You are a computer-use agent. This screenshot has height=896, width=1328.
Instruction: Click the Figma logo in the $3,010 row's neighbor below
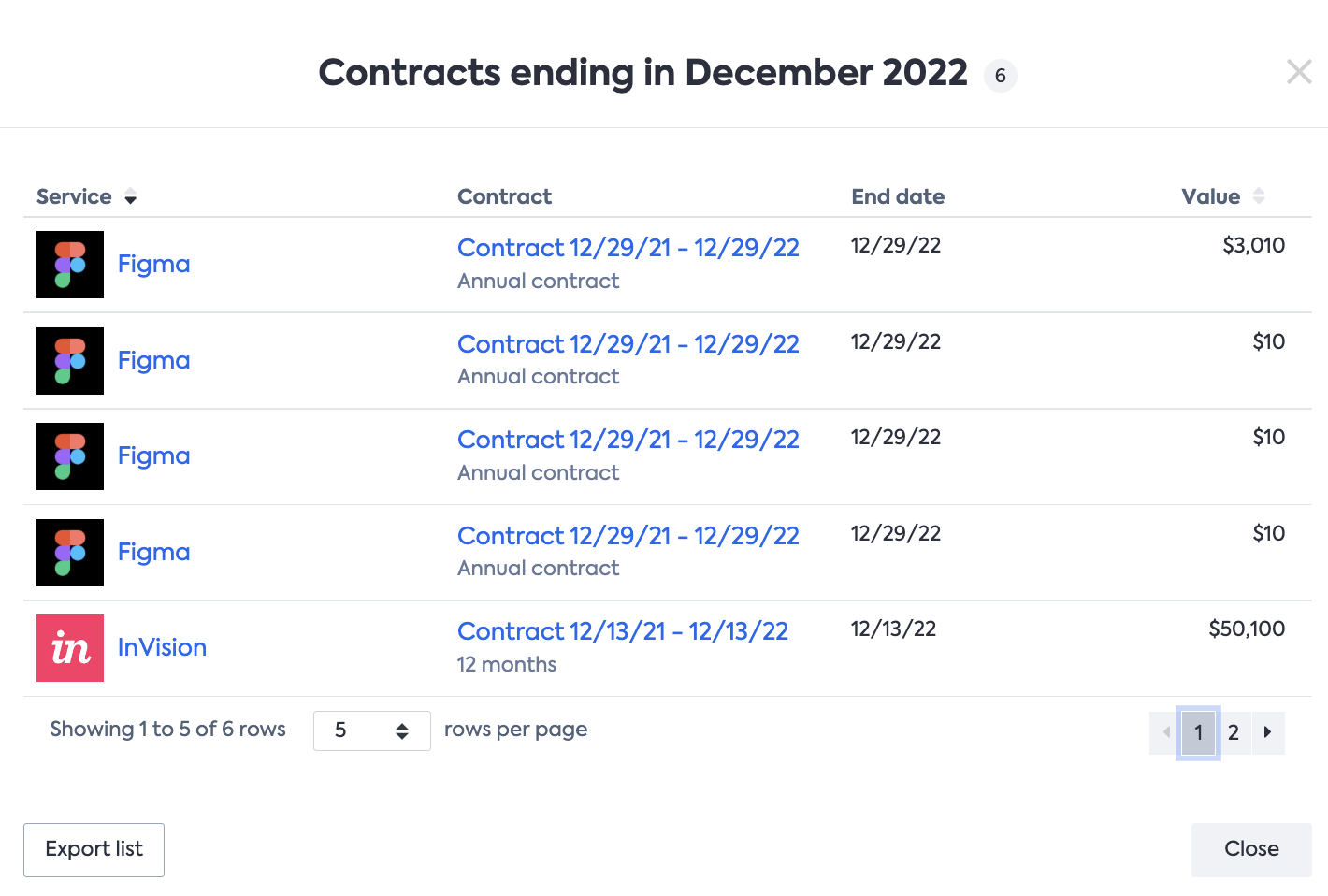70,361
